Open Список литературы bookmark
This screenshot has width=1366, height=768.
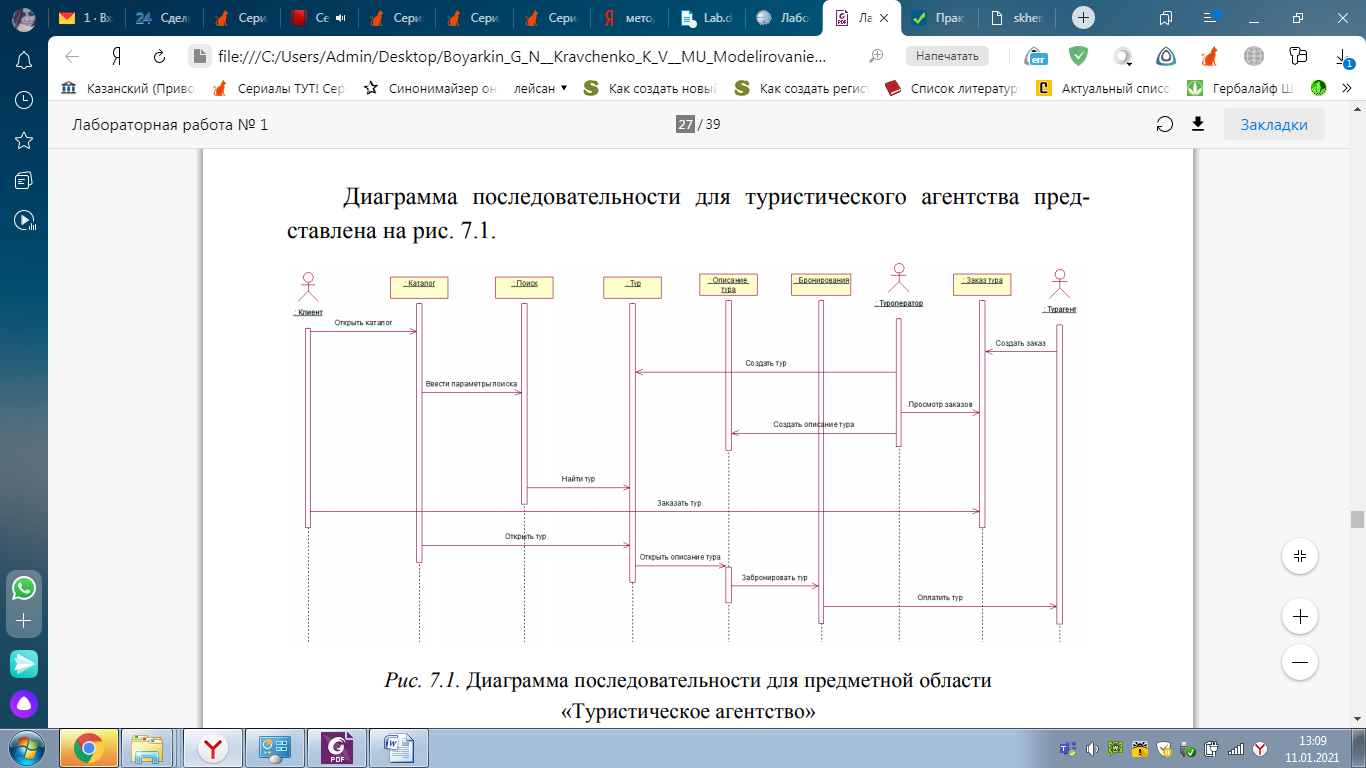pos(950,88)
